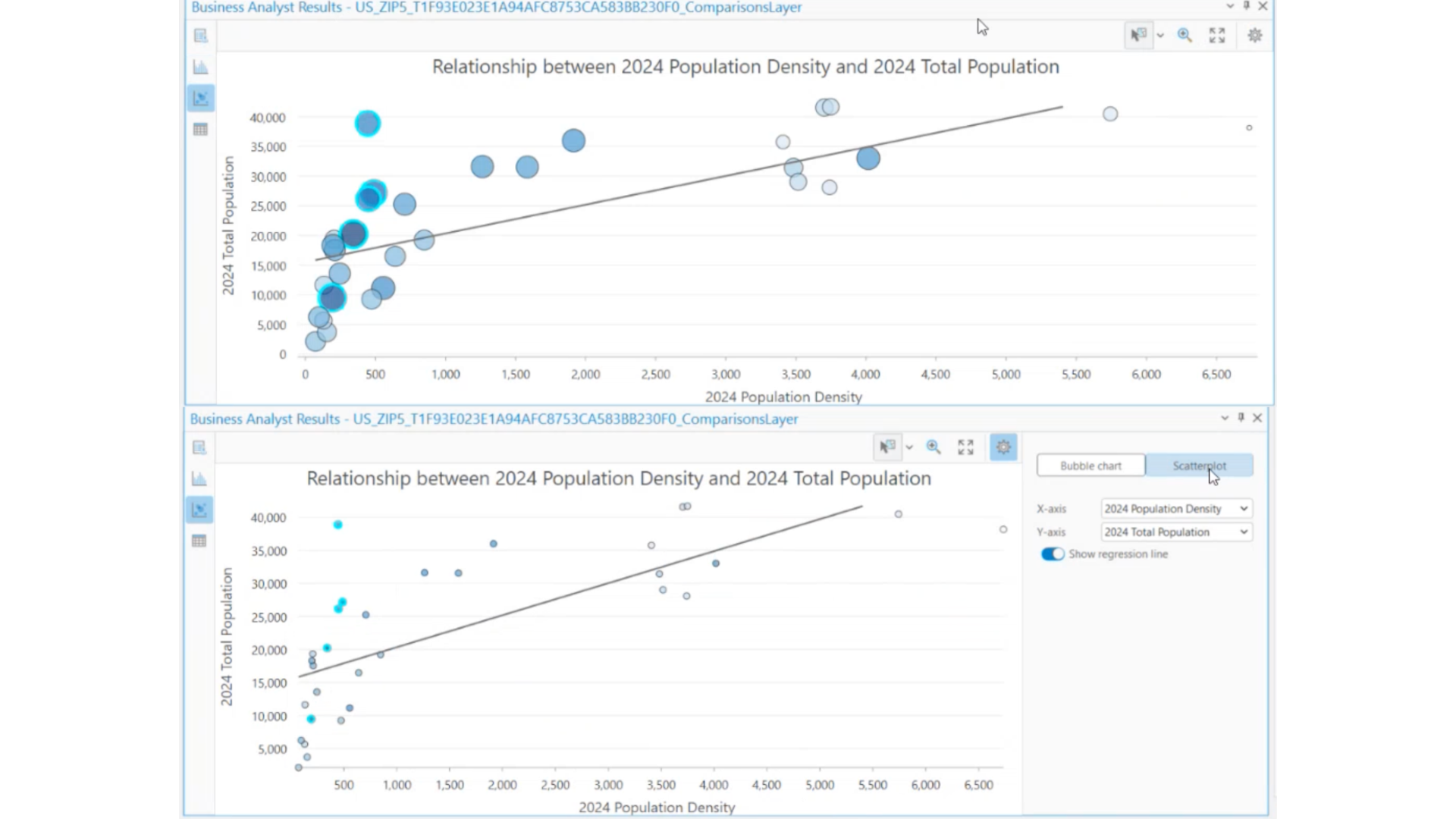Select the bar chart view icon
This screenshot has width=1456, height=819.
point(200,66)
